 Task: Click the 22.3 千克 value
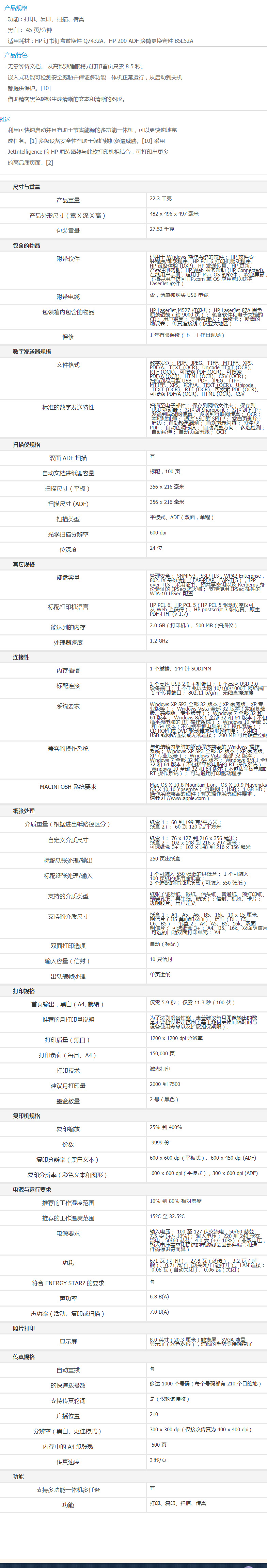pyautogui.click(x=161, y=199)
